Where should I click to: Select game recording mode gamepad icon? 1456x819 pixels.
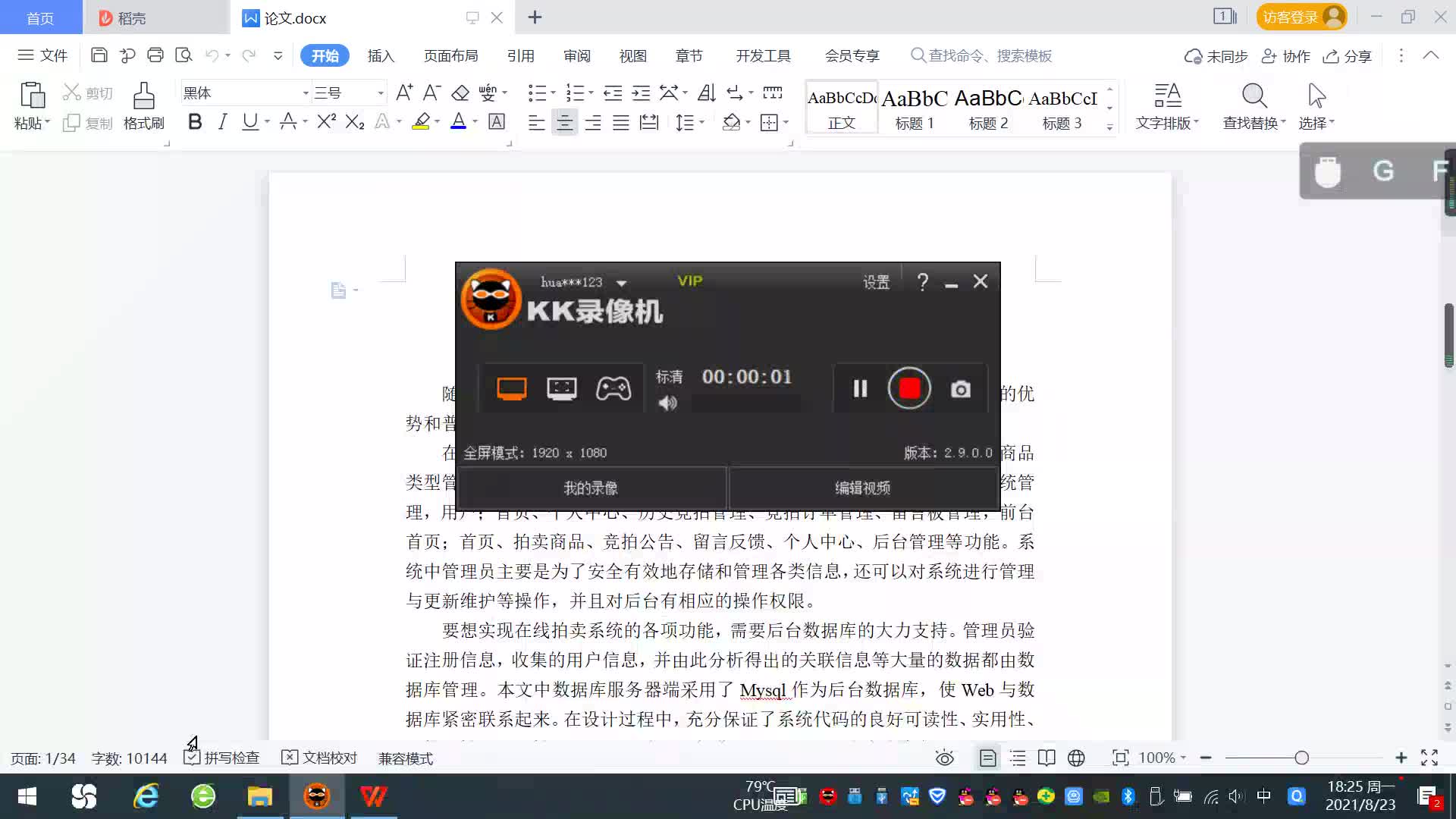coord(613,388)
